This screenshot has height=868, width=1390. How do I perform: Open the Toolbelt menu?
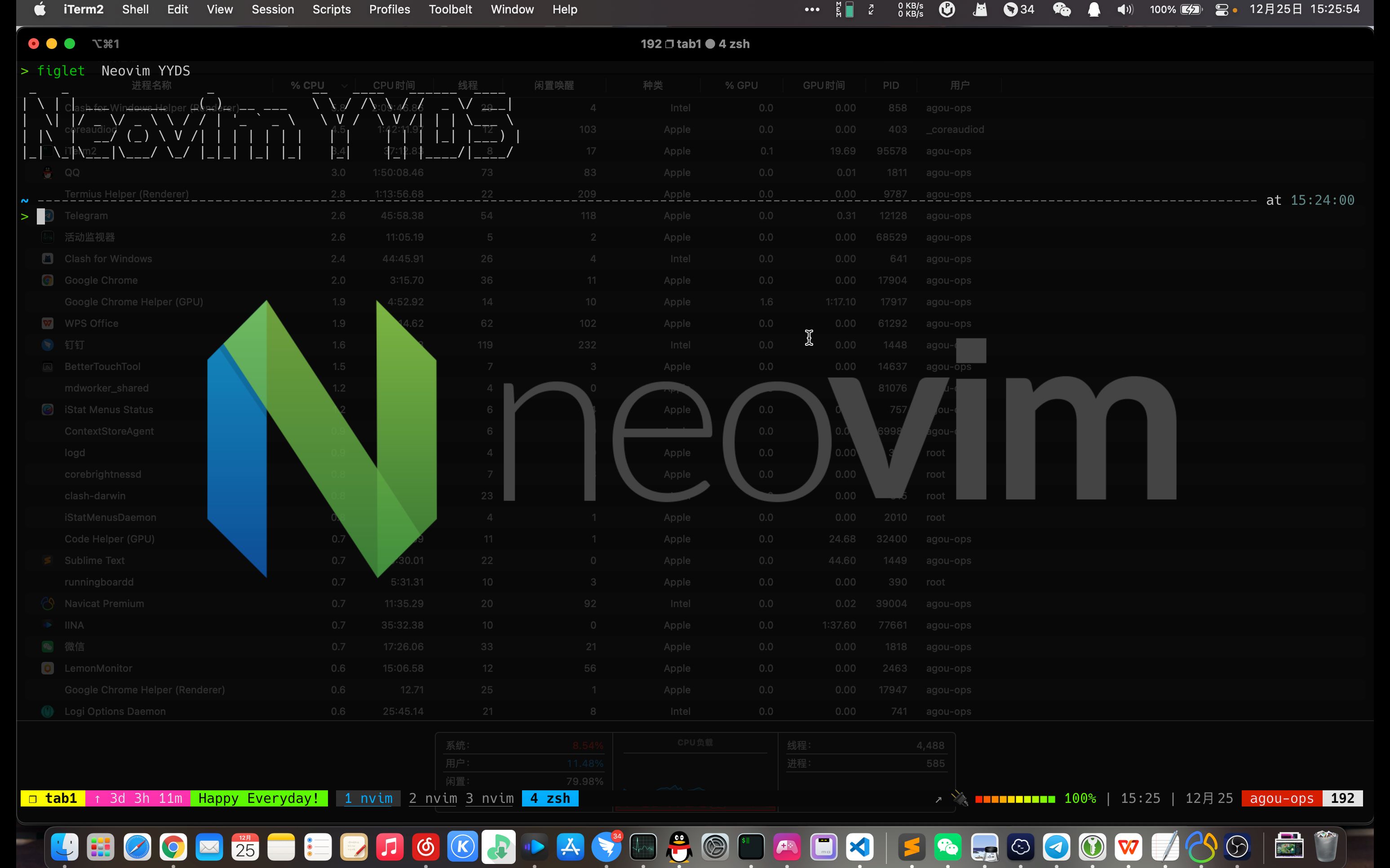coord(450,9)
